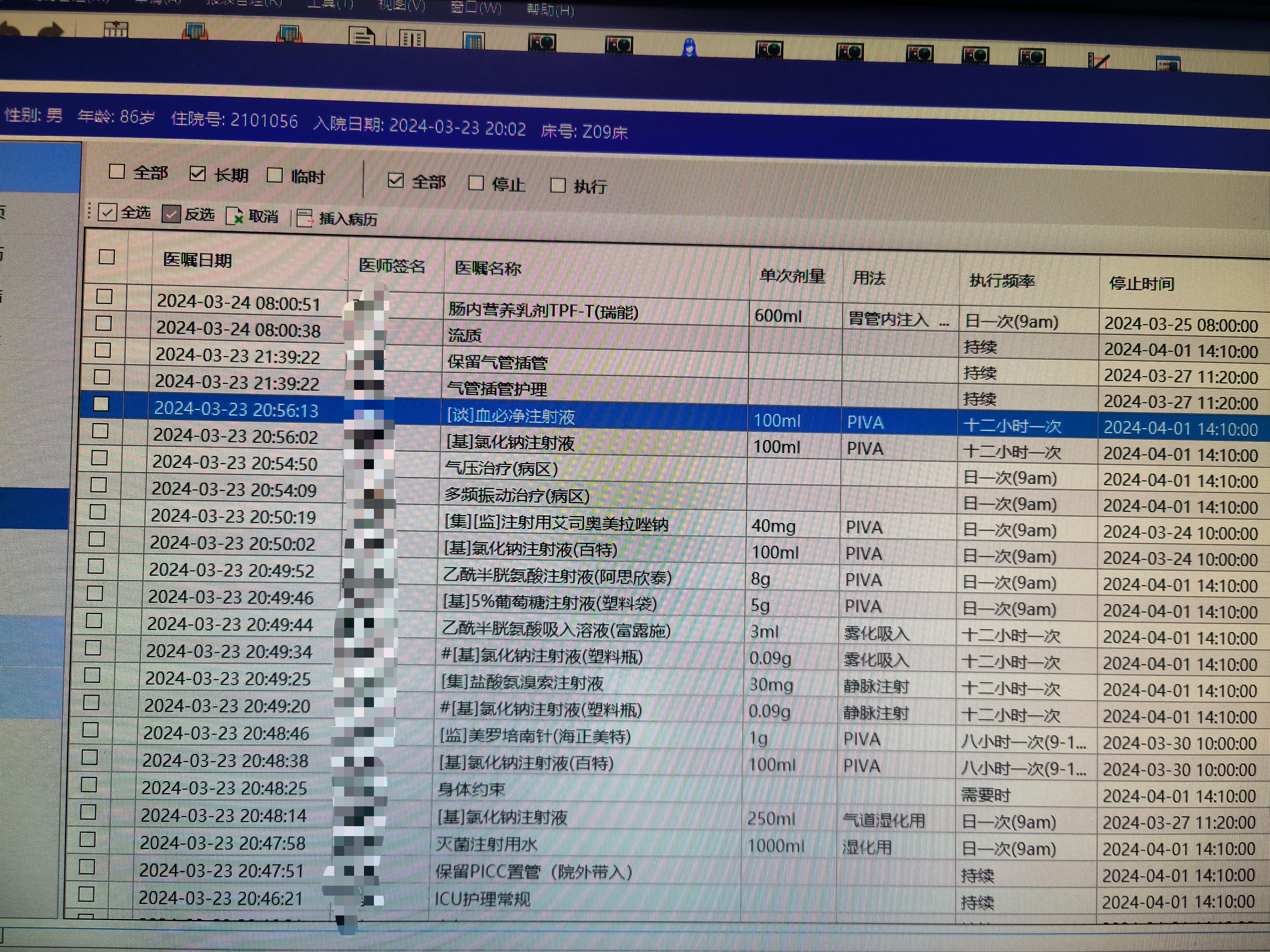
Task: Uncheck the 长期 orders checkbox
Action: (x=198, y=173)
